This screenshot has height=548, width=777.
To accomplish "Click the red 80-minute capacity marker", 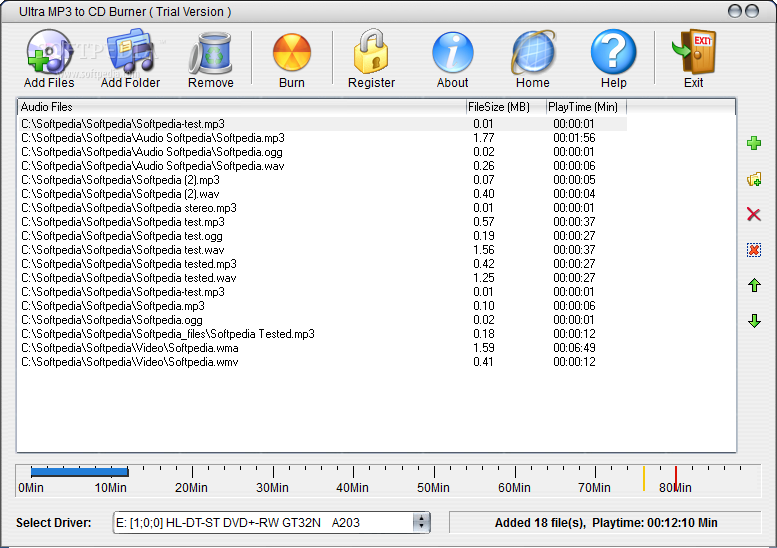I will point(676,479).
